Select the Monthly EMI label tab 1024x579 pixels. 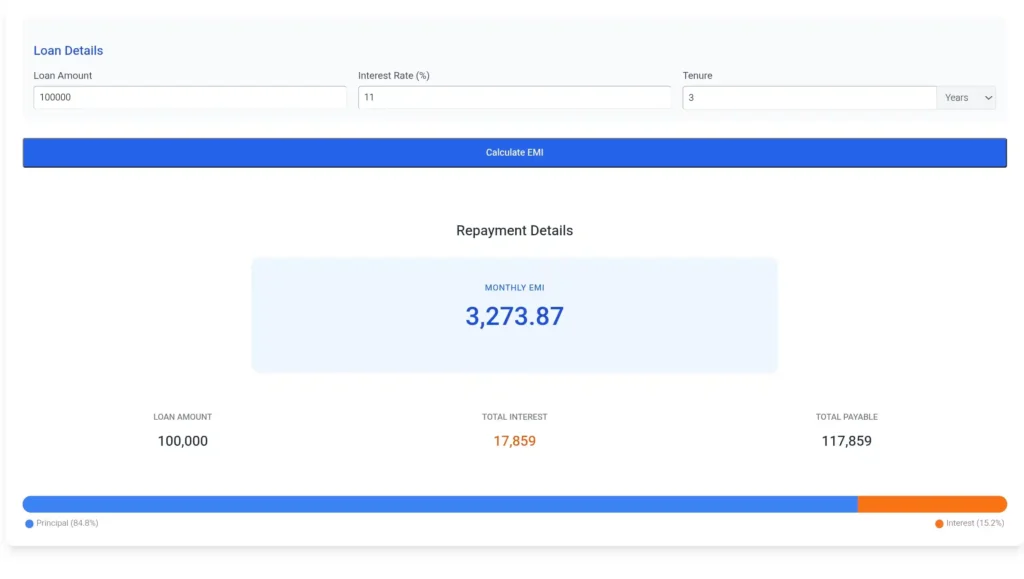514,287
